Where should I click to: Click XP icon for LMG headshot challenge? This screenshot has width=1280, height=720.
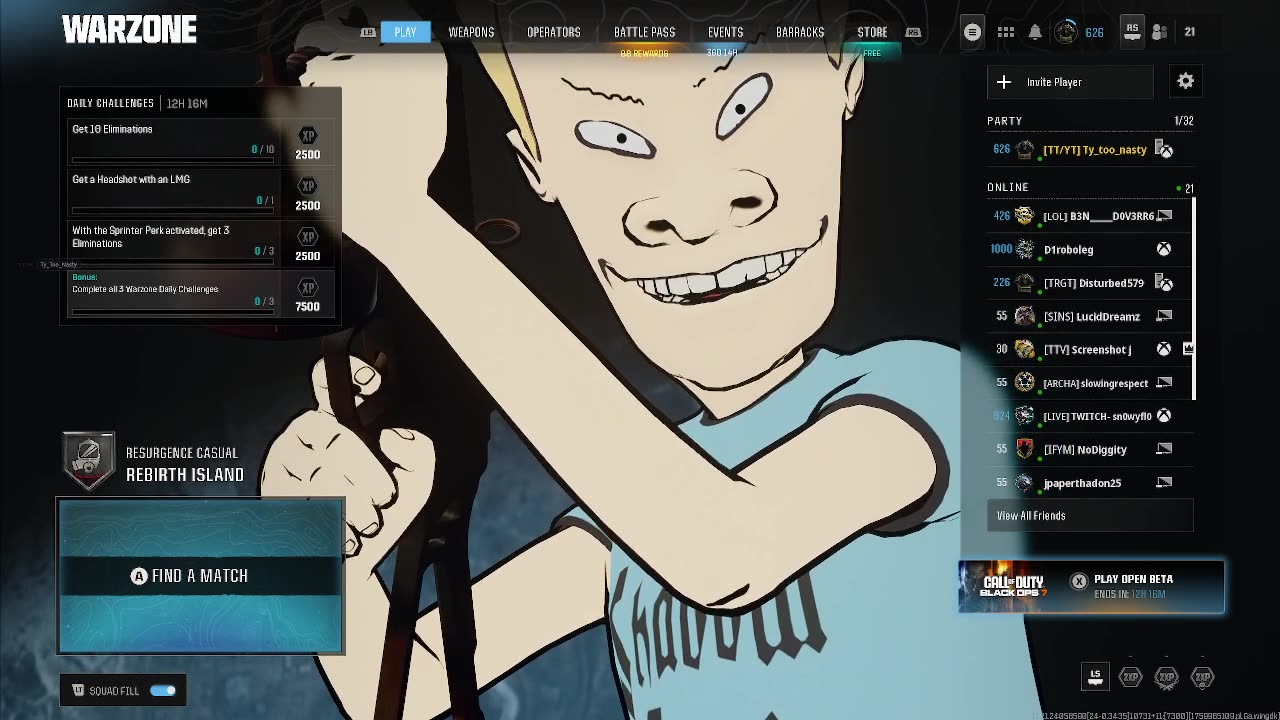[307, 186]
